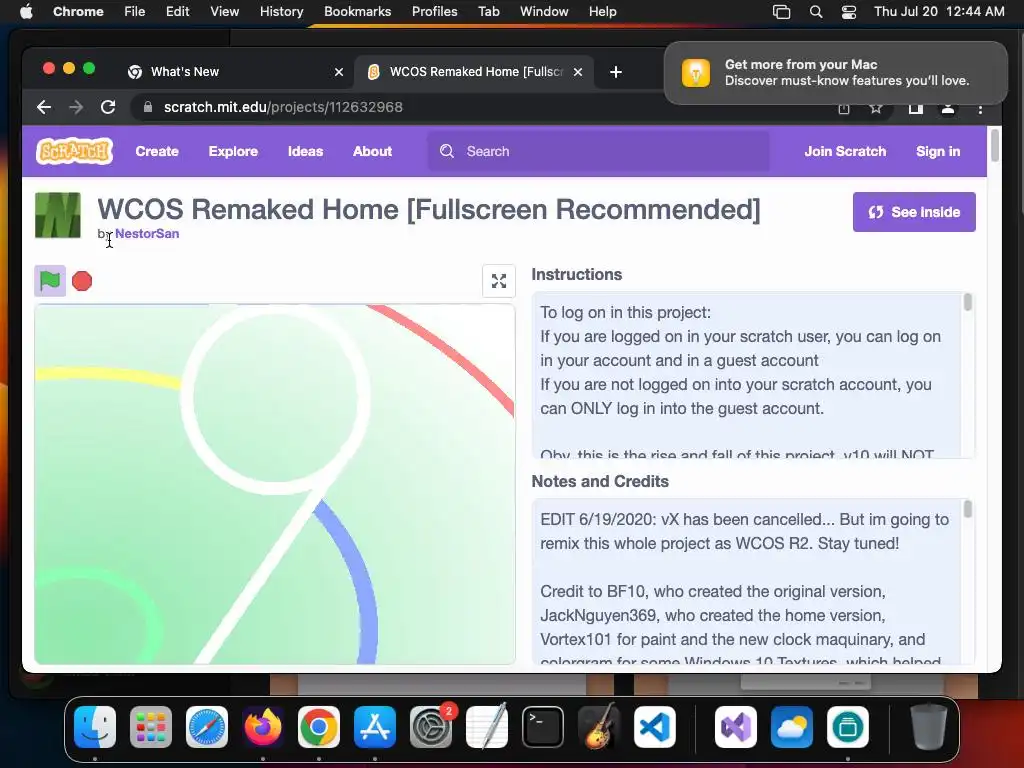
Task: Open the Edit menu
Action: click(177, 12)
